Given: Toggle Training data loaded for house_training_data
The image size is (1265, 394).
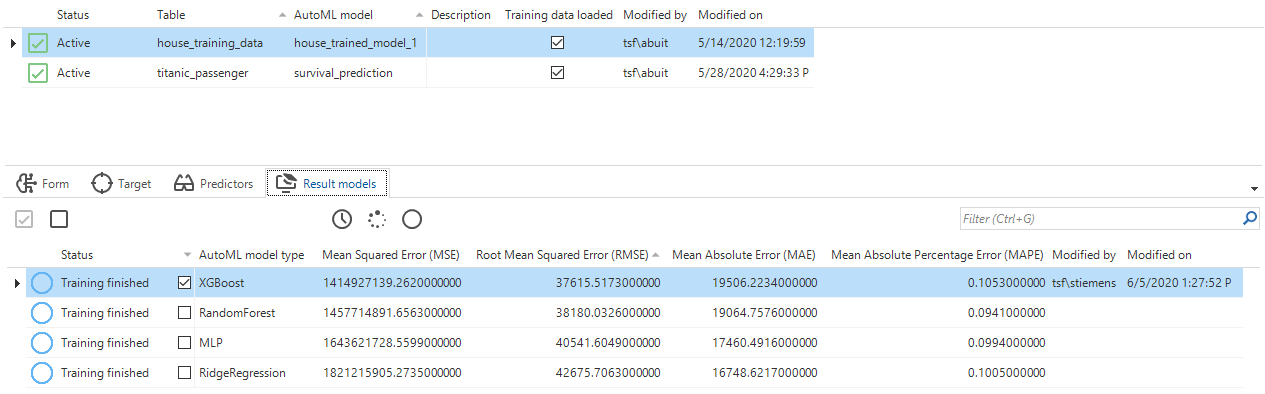Looking at the screenshot, I should pyautogui.click(x=558, y=43).
